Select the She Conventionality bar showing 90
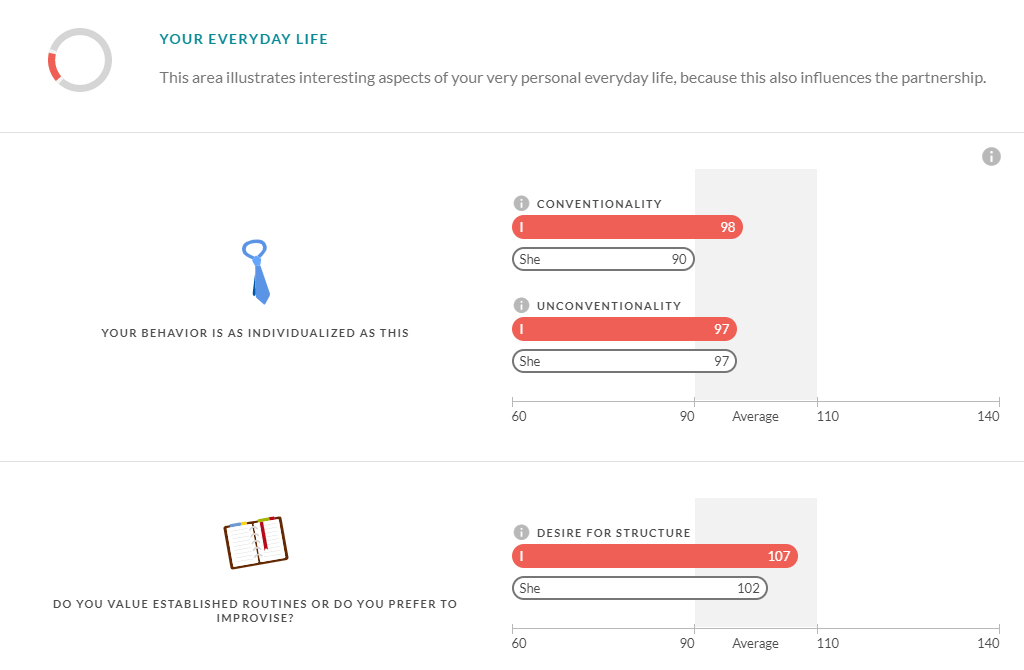This screenshot has width=1024, height=670. pyautogui.click(x=603, y=259)
